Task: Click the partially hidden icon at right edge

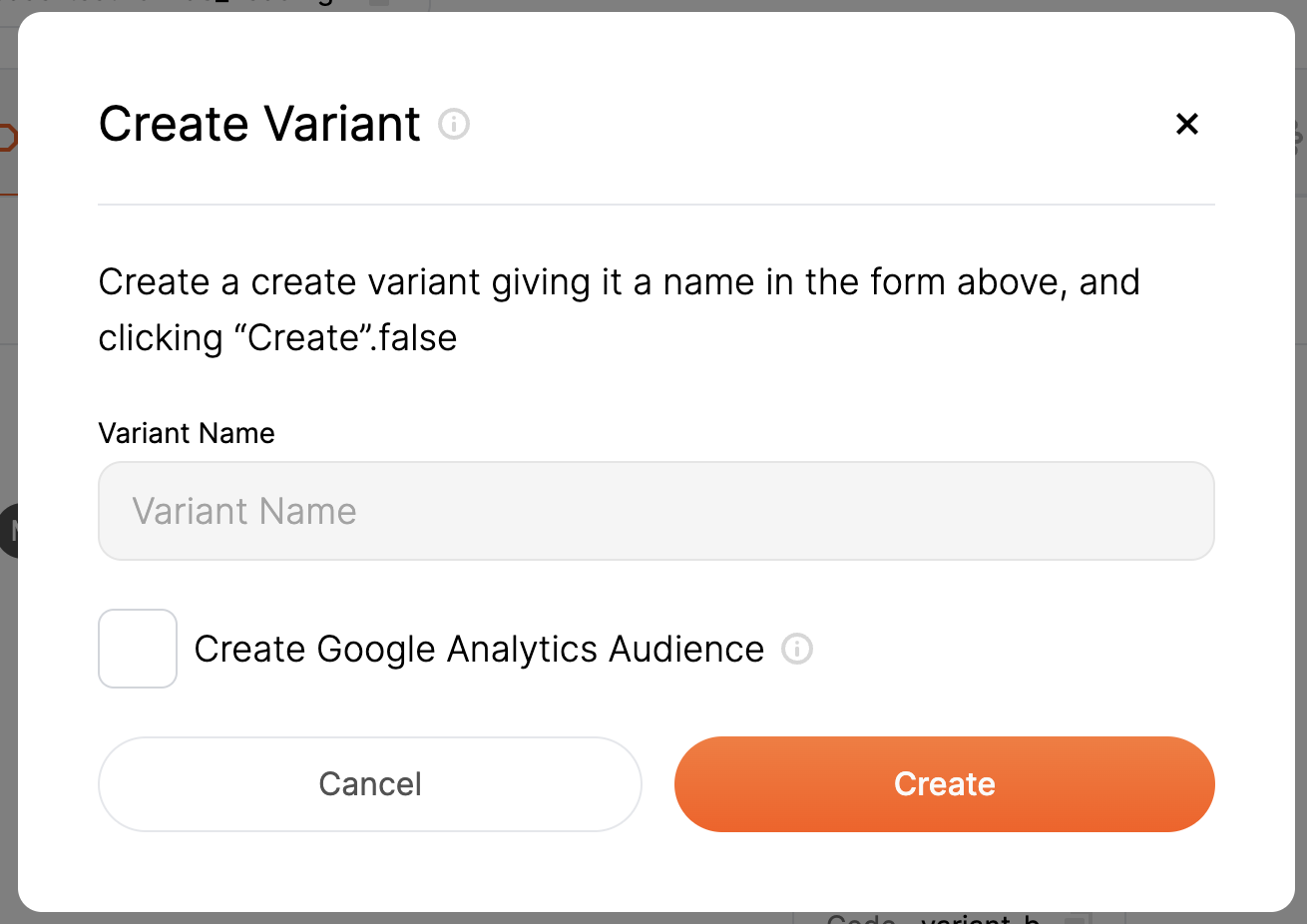Action: tap(1298, 136)
